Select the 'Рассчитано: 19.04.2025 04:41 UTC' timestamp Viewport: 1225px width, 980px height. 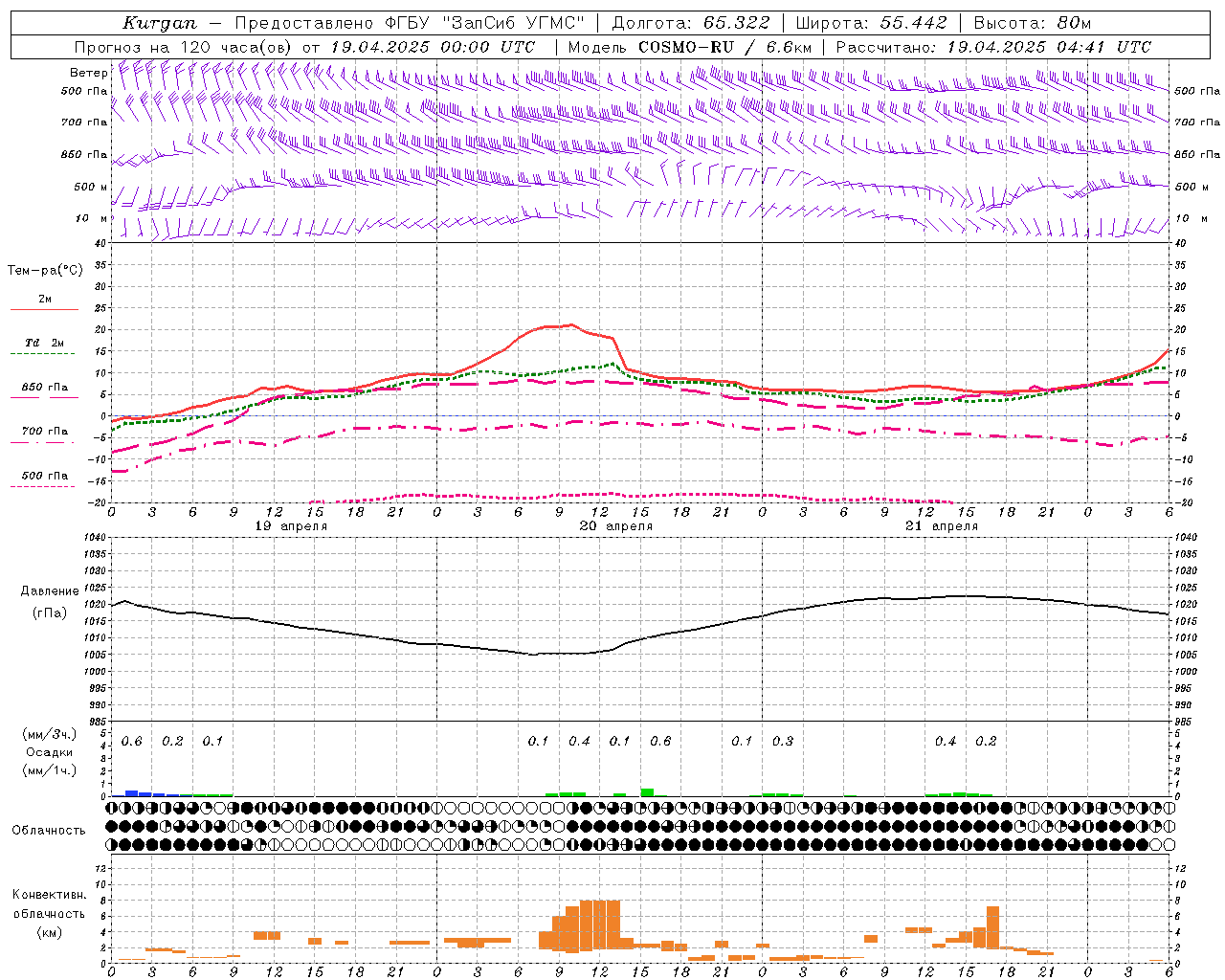click(993, 47)
